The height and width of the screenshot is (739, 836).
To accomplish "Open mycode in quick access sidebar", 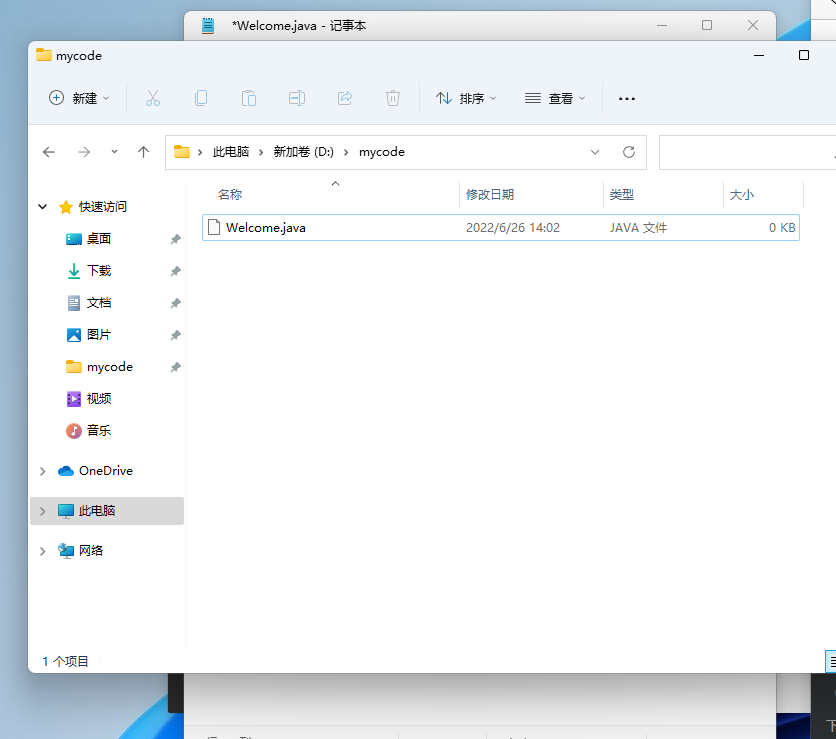I will 110,366.
